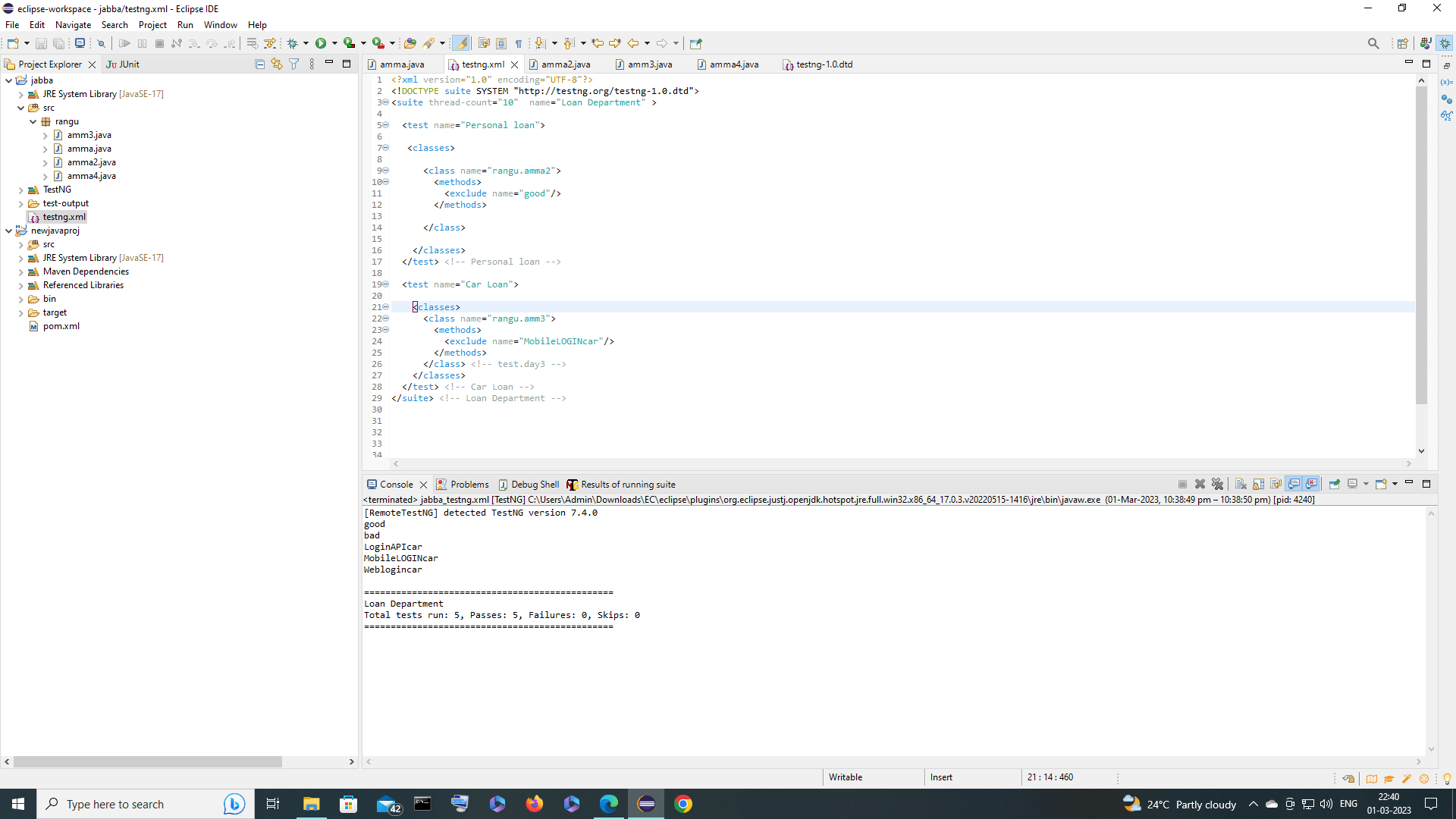Show whitespace characters via the pilcrow icon

519,43
